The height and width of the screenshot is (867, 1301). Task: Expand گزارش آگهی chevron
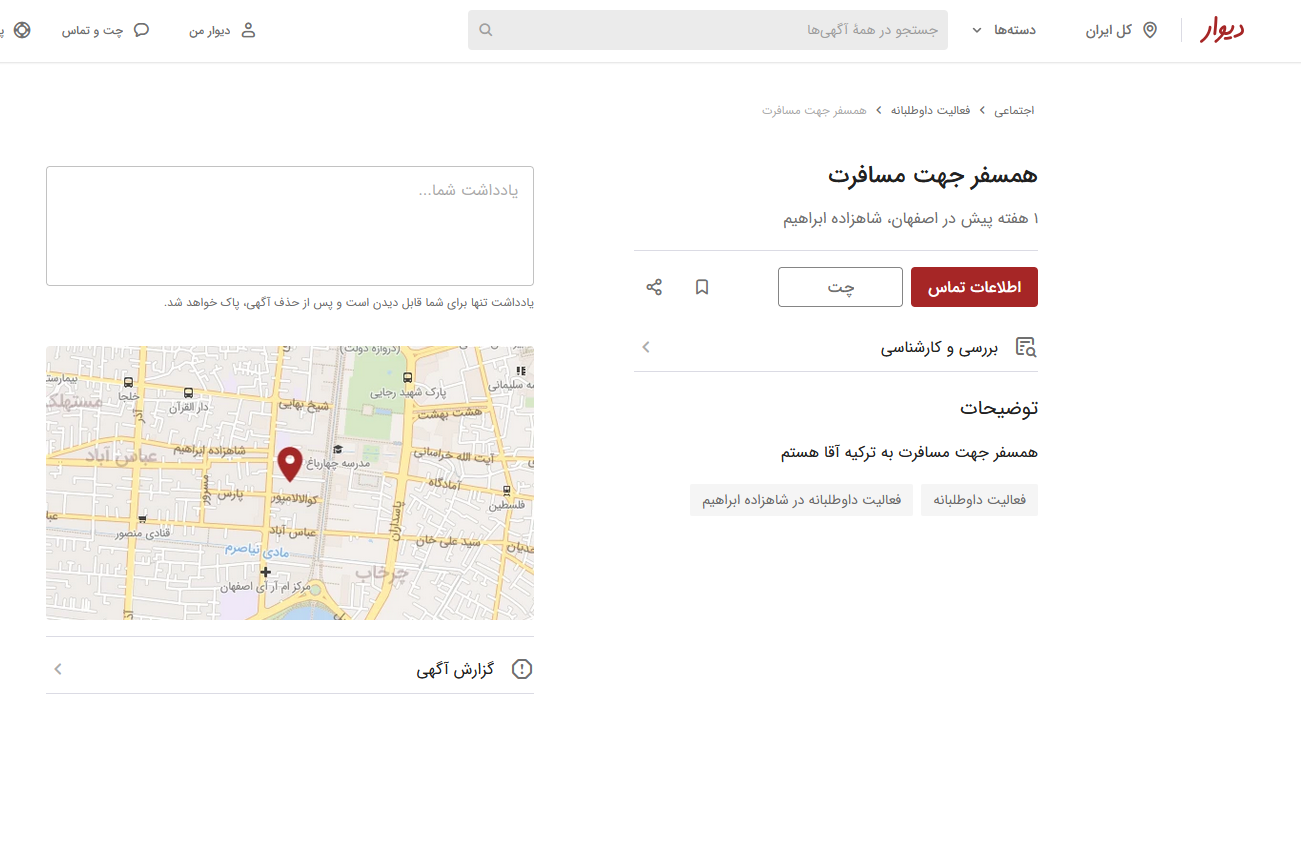click(58, 669)
